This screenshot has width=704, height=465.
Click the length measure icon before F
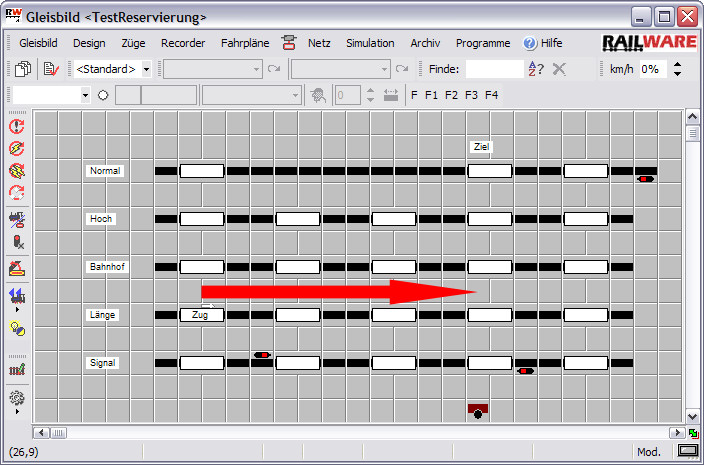coord(391,95)
